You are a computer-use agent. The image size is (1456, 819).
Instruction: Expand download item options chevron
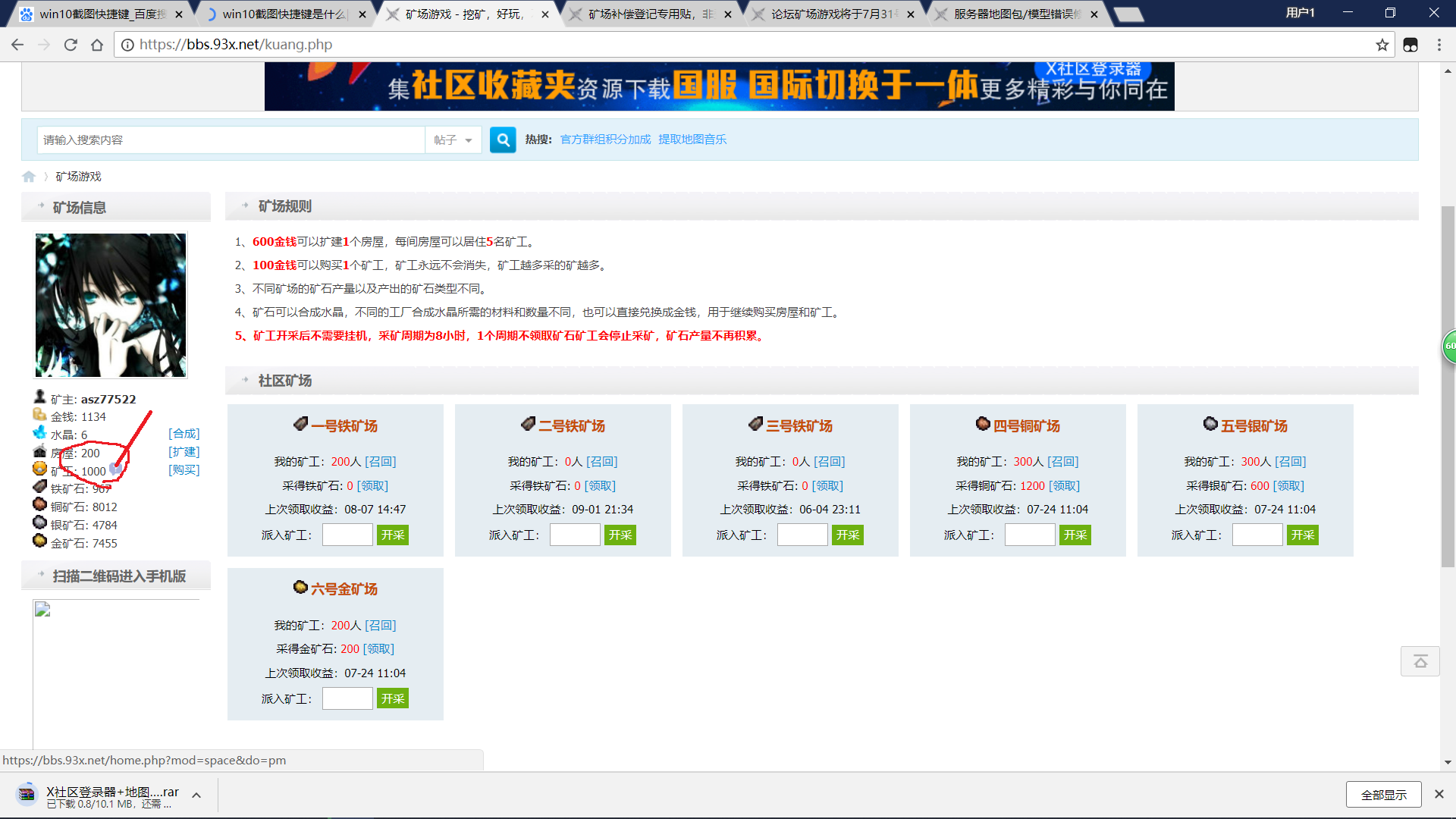196,795
